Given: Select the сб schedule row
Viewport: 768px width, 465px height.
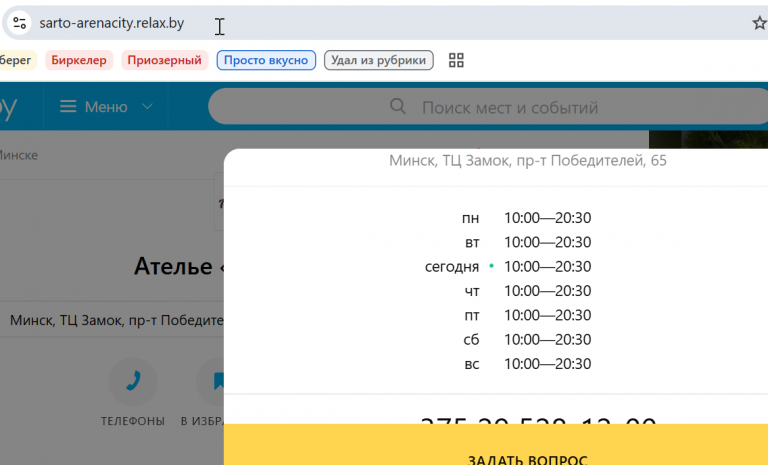Looking at the screenshot, I should (x=528, y=340).
